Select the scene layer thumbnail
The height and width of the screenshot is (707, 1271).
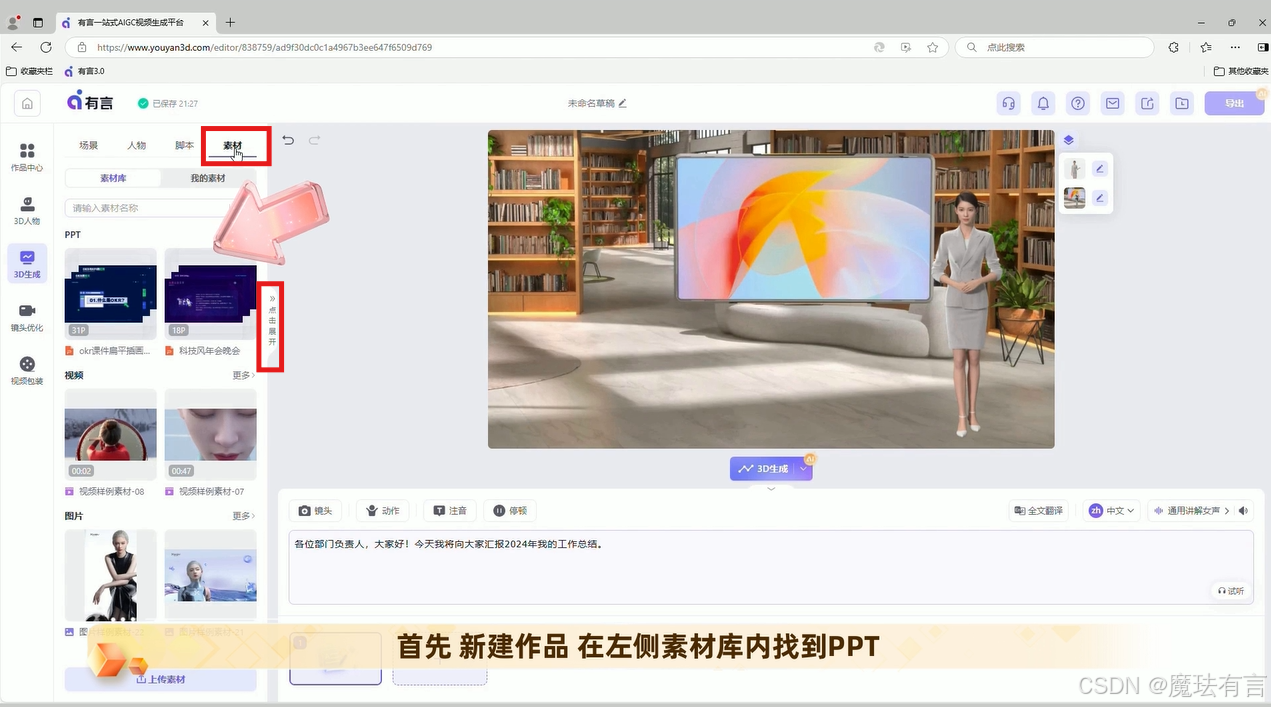1075,198
